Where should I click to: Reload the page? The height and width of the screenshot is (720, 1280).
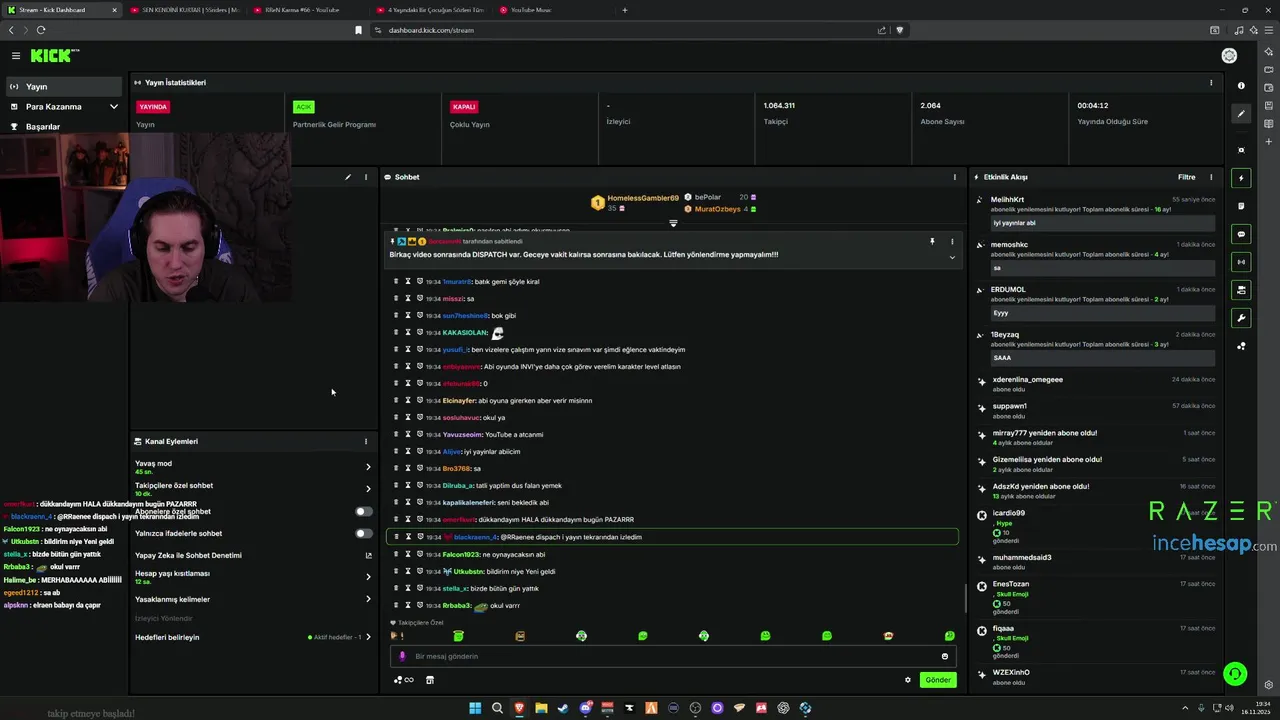(x=41, y=30)
